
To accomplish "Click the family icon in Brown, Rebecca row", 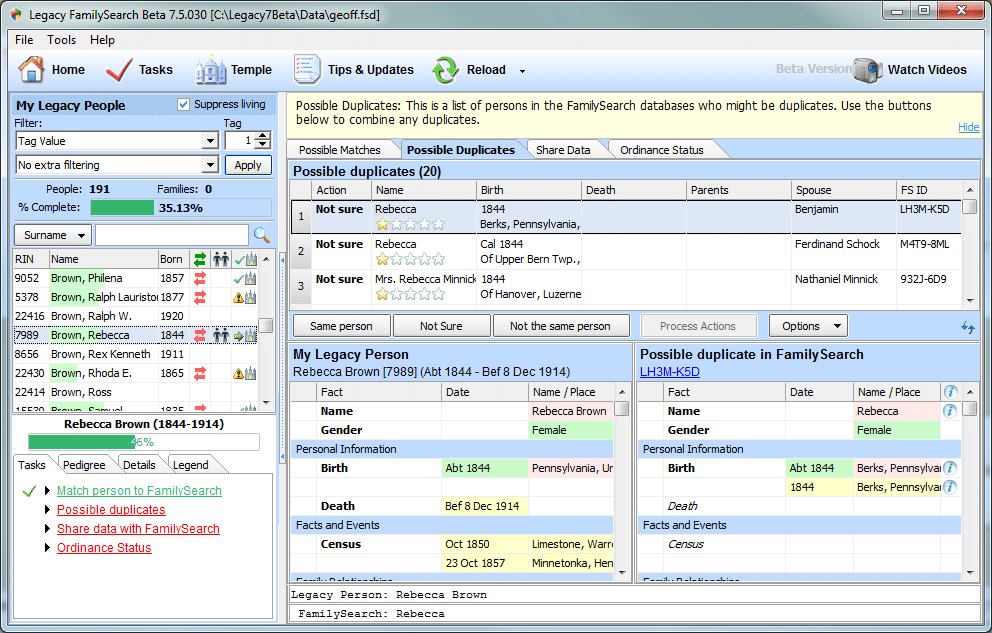I will point(221,335).
